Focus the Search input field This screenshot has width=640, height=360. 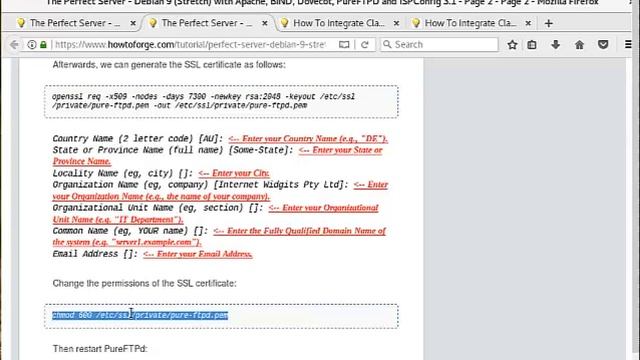tap(439, 44)
